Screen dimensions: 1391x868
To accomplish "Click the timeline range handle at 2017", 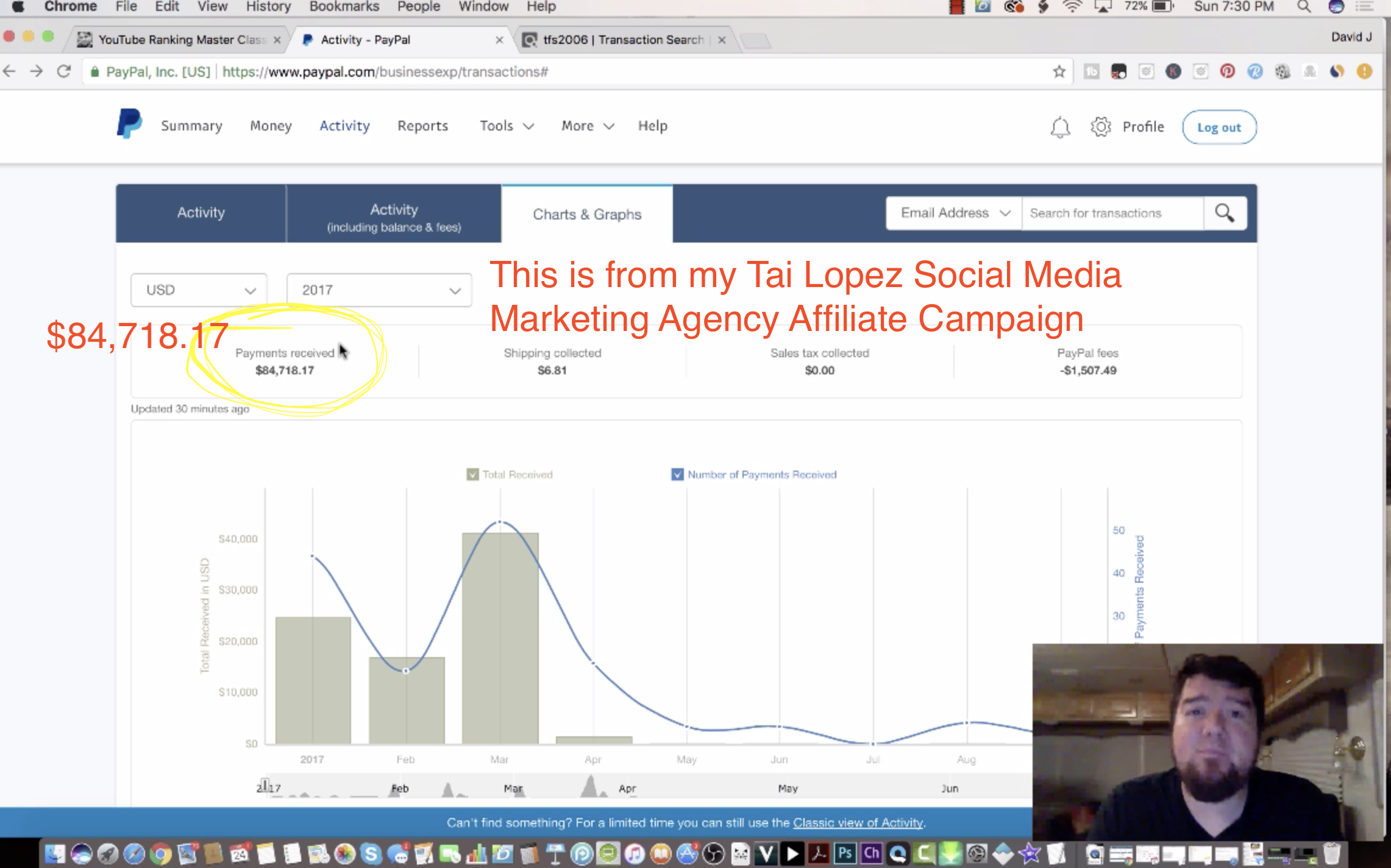I will [x=265, y=785].
